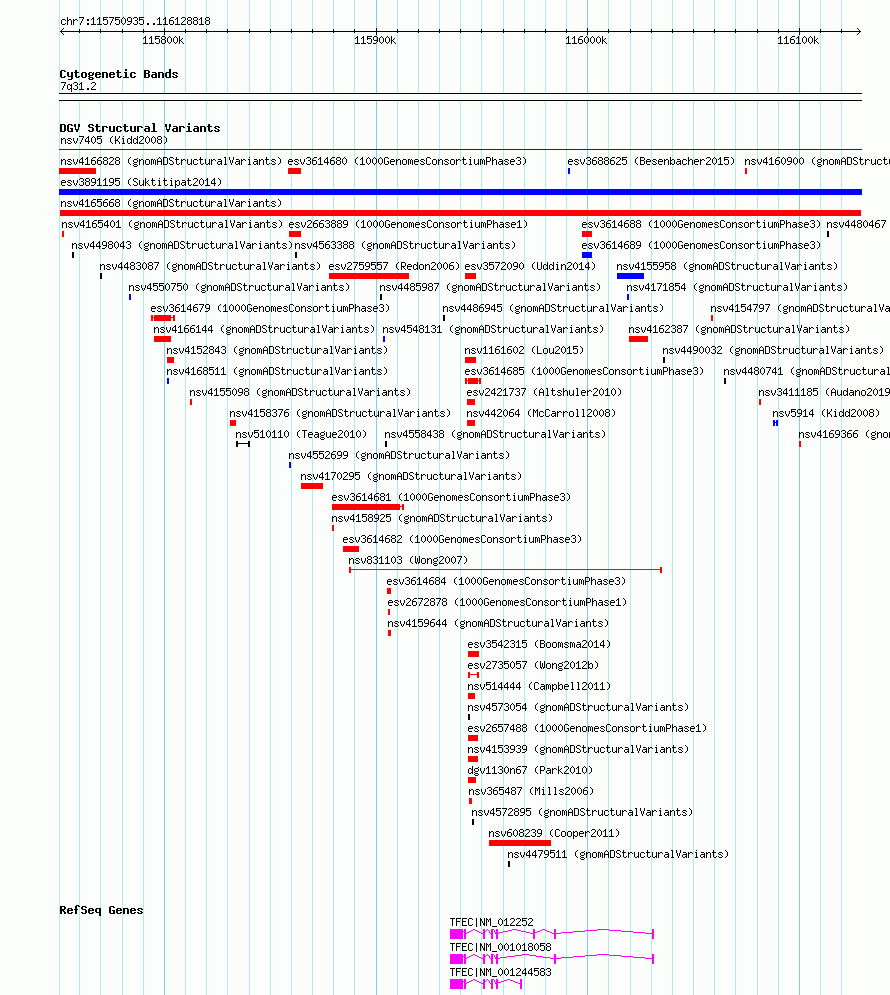Select the nsv4158376 variant label

(x=340, y=413)
